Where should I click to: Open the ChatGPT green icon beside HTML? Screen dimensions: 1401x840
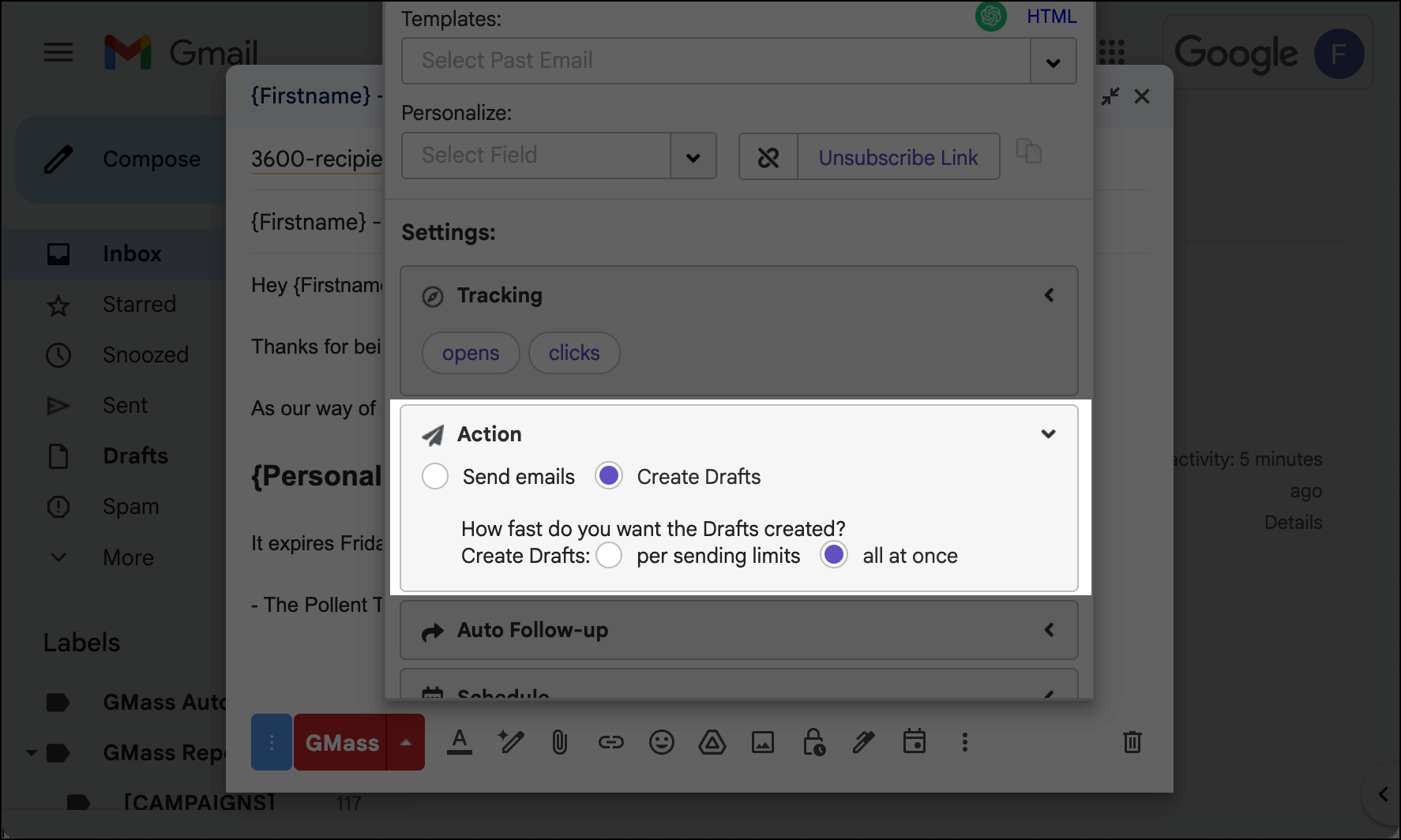(x=990, y=17)
